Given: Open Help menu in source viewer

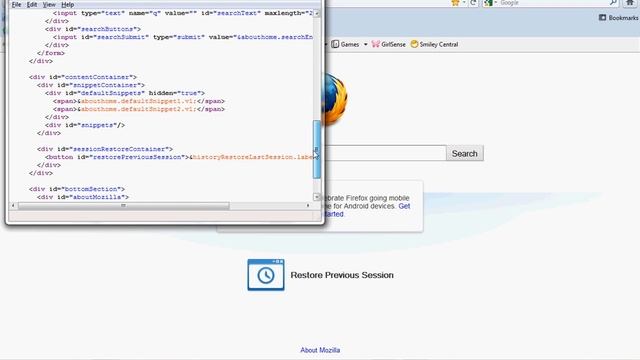Looking at the screenshot, I should (x=67, y=4).
